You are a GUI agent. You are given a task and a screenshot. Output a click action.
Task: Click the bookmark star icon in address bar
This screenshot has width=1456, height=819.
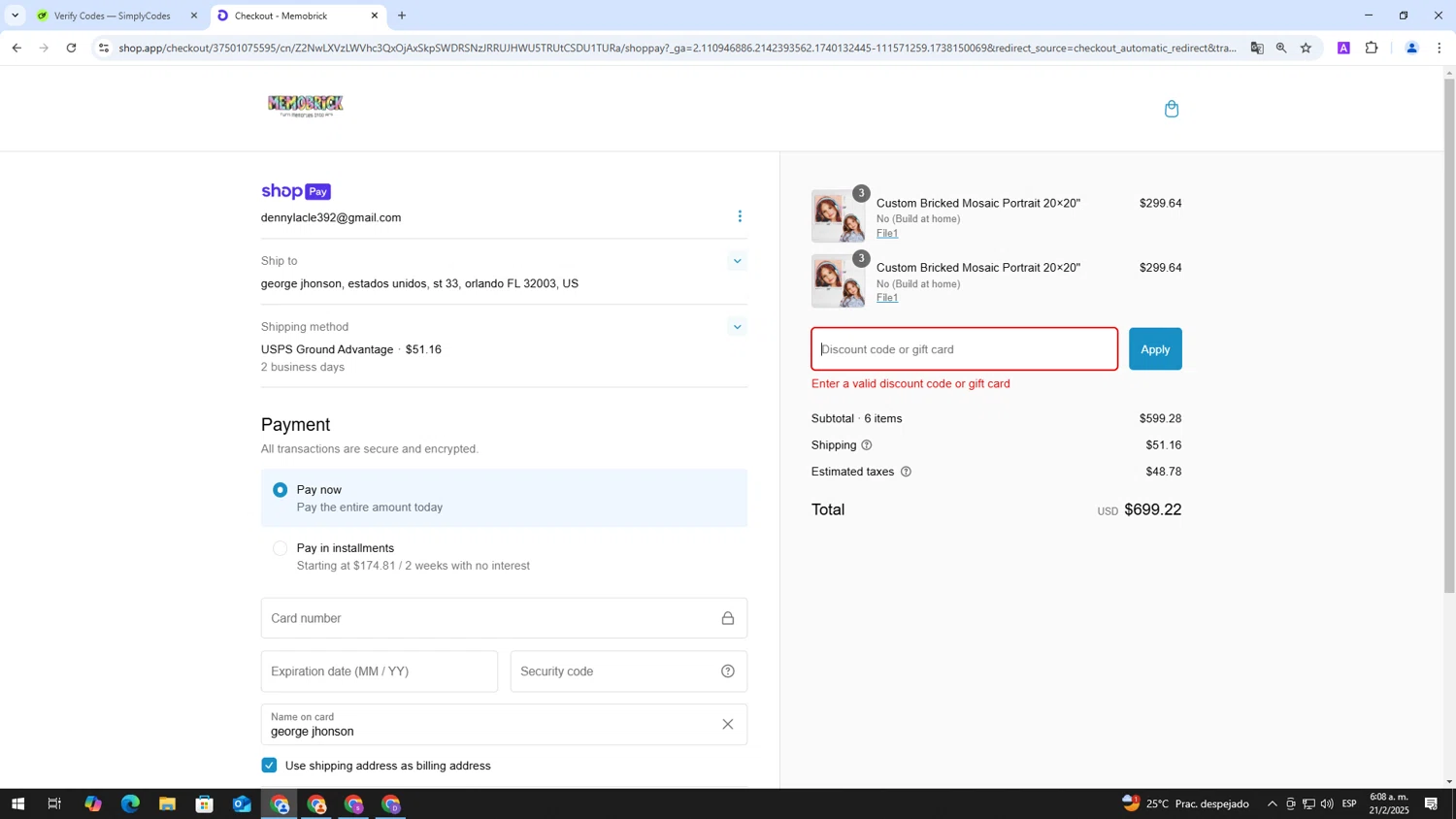pos(1306,48)
